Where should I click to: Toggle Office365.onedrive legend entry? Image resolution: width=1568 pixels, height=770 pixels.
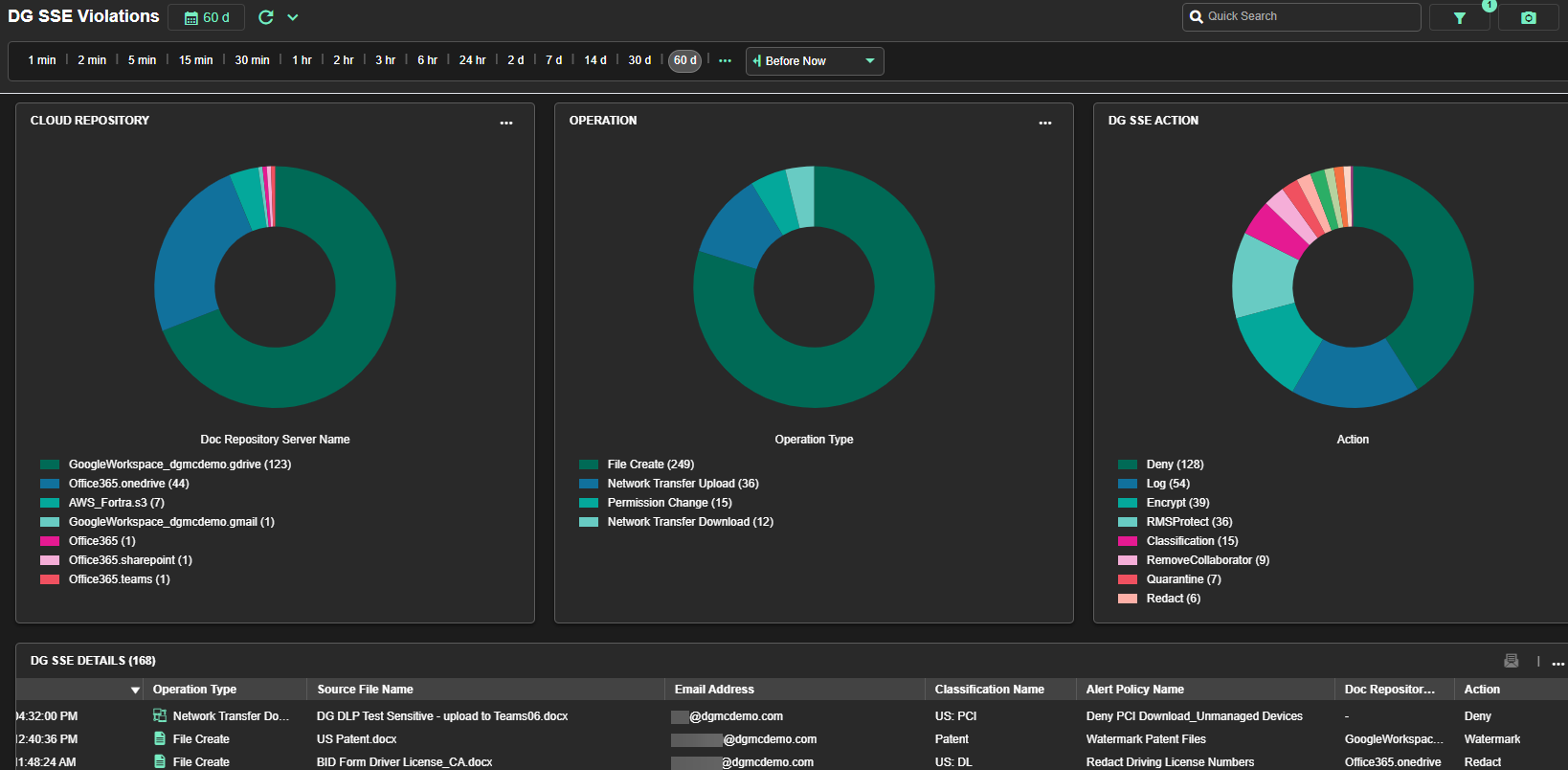point(128,484)
